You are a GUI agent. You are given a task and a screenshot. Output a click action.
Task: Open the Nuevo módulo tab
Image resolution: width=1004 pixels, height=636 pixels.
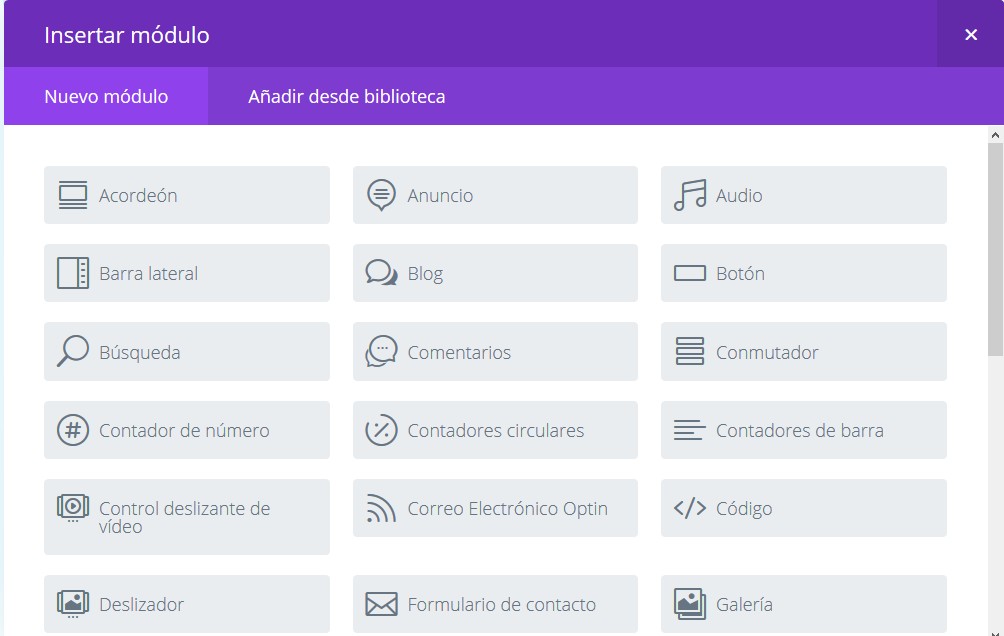[106, 97]
